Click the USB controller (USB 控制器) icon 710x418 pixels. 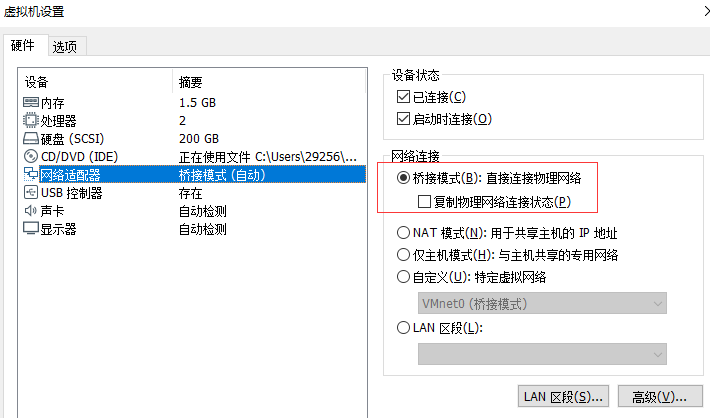pos(31,192)
